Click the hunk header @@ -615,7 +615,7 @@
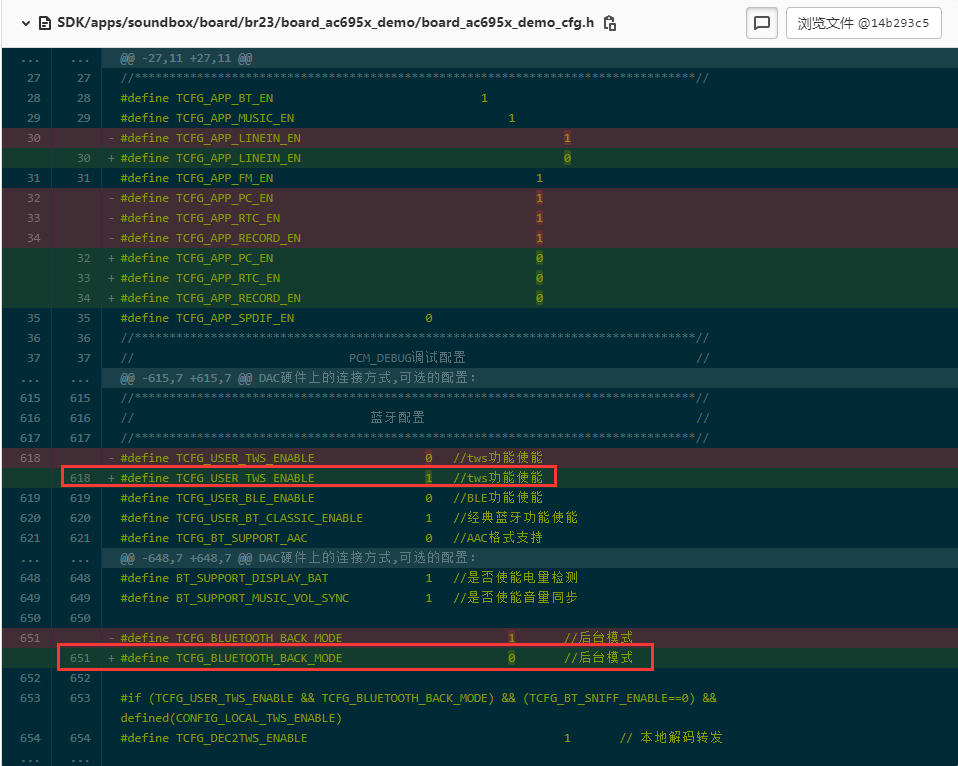The width and height of the screenshot is (958, 766). [x=529, y=378]
